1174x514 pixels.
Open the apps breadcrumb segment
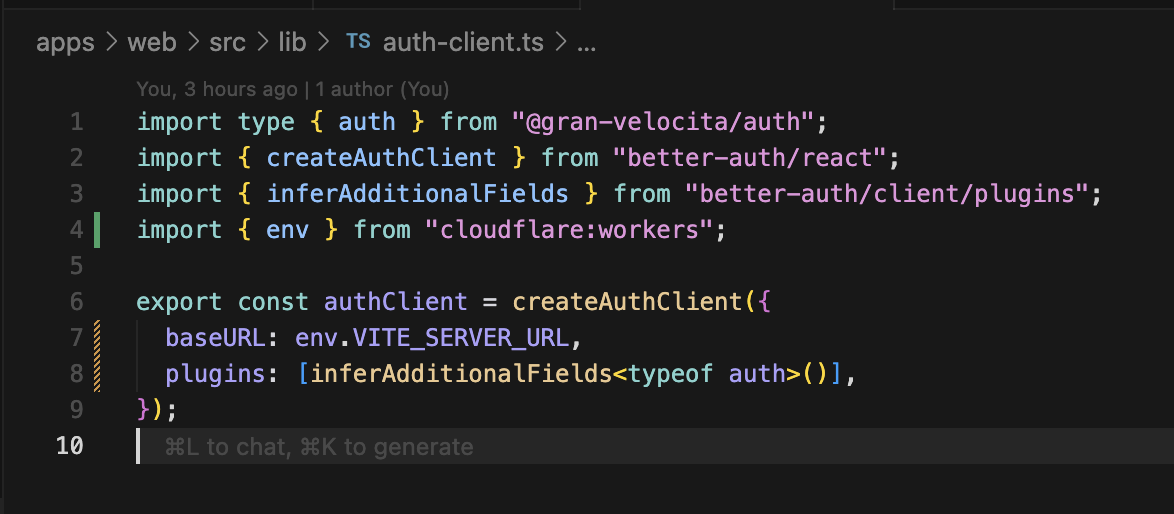point(65,43)
